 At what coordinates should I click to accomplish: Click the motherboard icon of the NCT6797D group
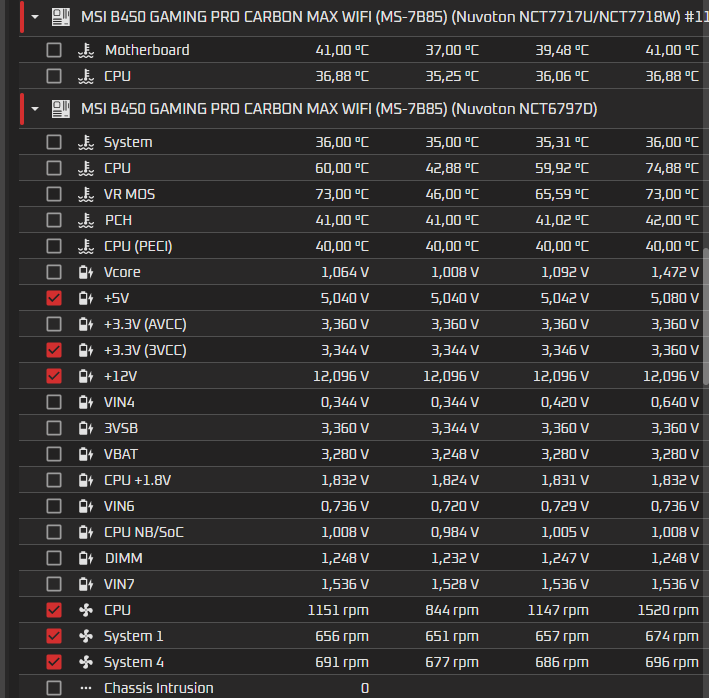pyautogui.click(x=61, y=109)
